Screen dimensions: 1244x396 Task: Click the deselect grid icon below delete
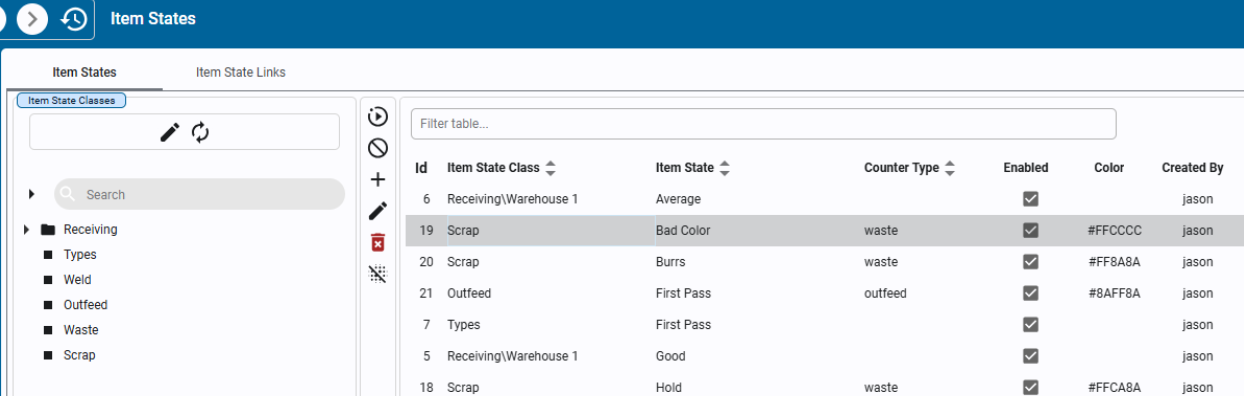point(378,274)
